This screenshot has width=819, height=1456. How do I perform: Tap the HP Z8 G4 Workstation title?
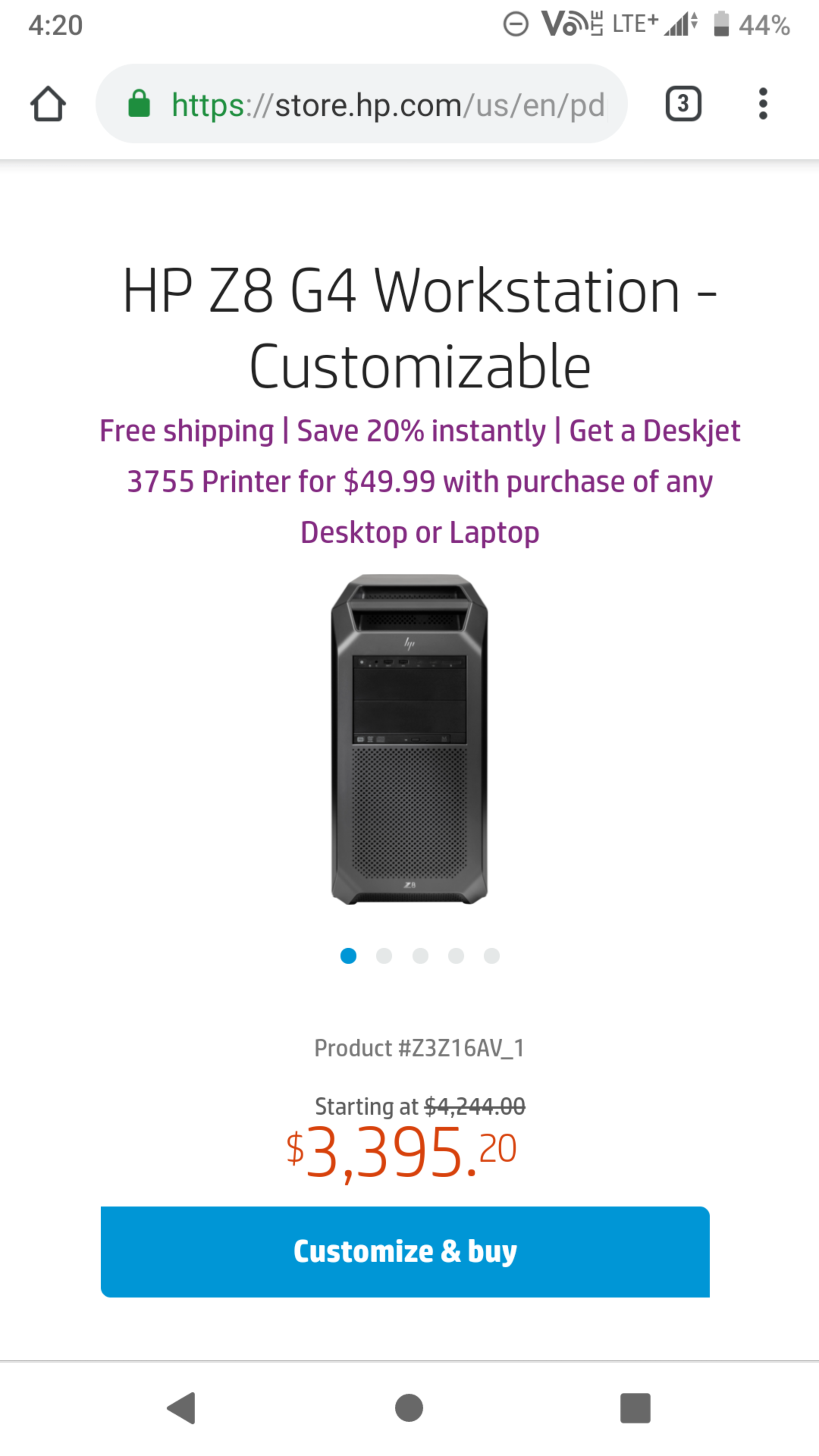pyautogui.click(x=419, y=328)
